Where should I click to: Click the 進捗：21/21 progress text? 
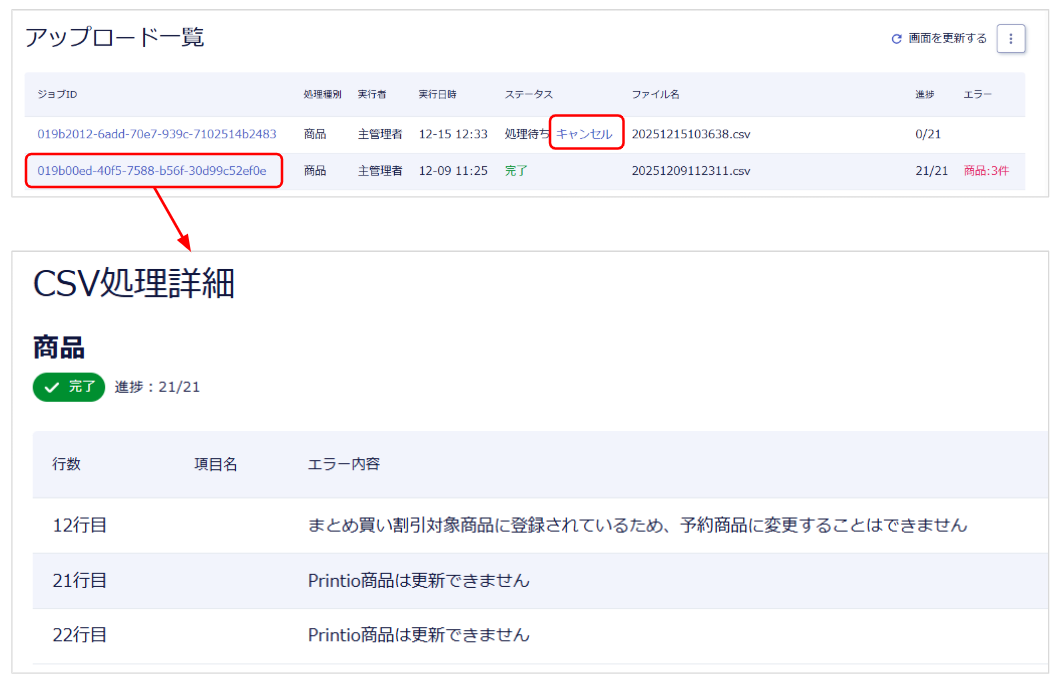(x=157, y=387)
